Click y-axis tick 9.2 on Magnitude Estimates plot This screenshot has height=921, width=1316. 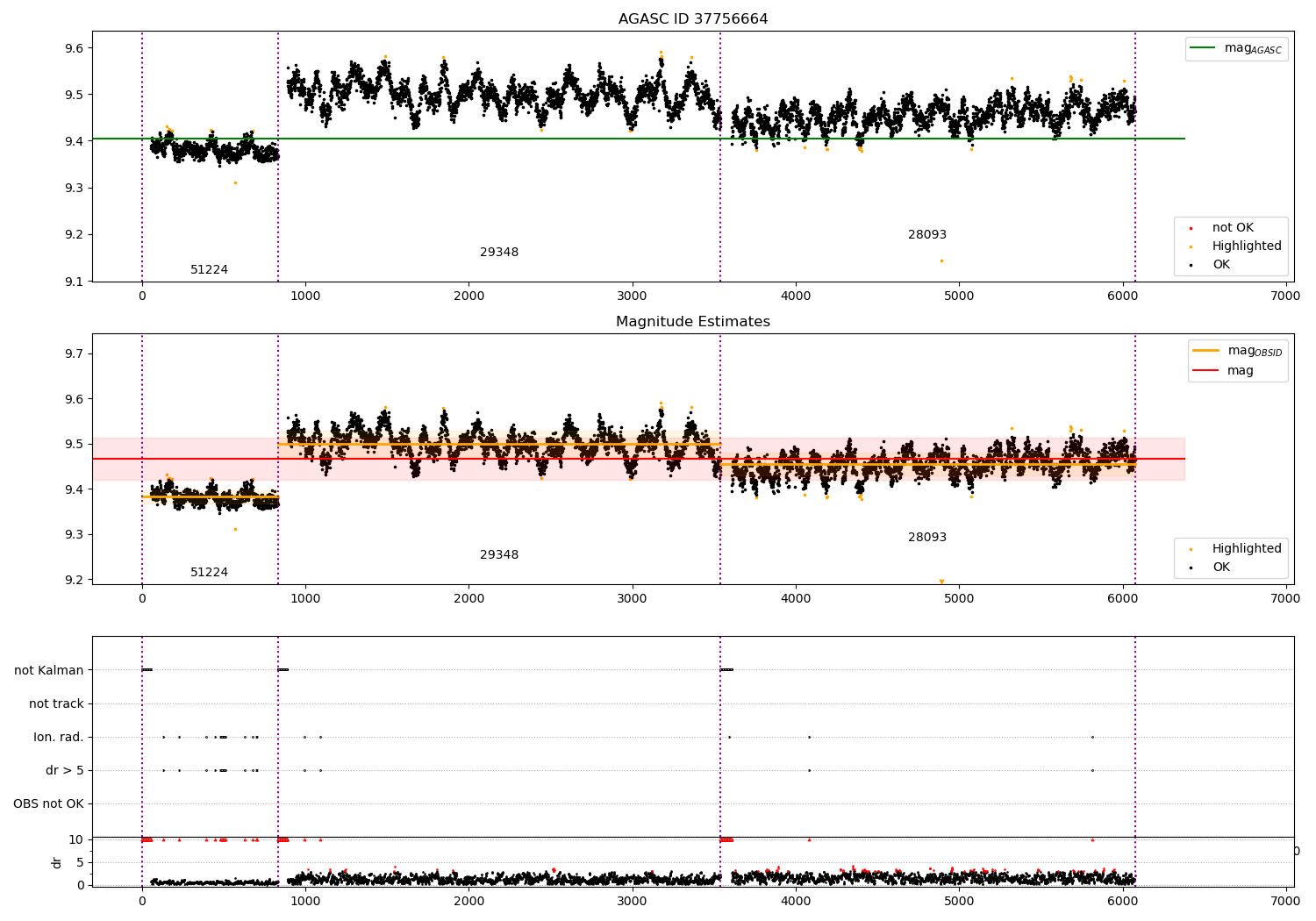click(x=75, y=580)
